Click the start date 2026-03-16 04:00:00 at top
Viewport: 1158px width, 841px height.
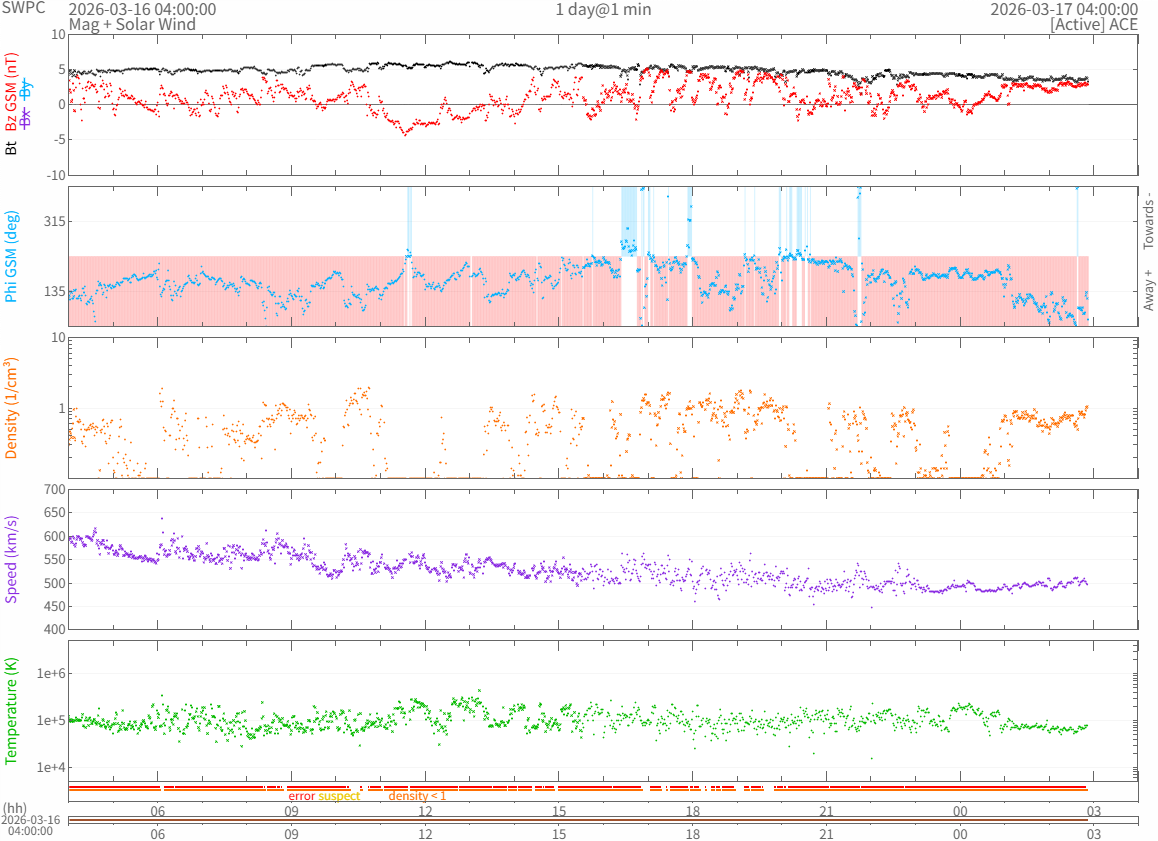(x=142, y=9)
